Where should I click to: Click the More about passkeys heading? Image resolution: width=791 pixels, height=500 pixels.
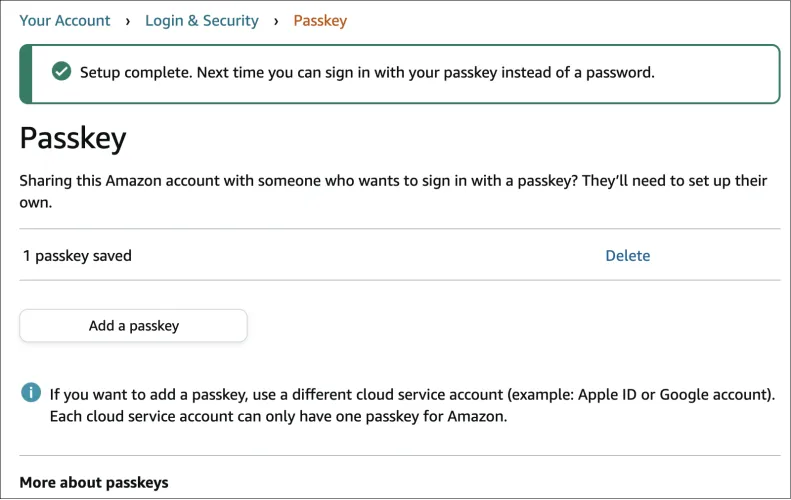coord(94,483)
